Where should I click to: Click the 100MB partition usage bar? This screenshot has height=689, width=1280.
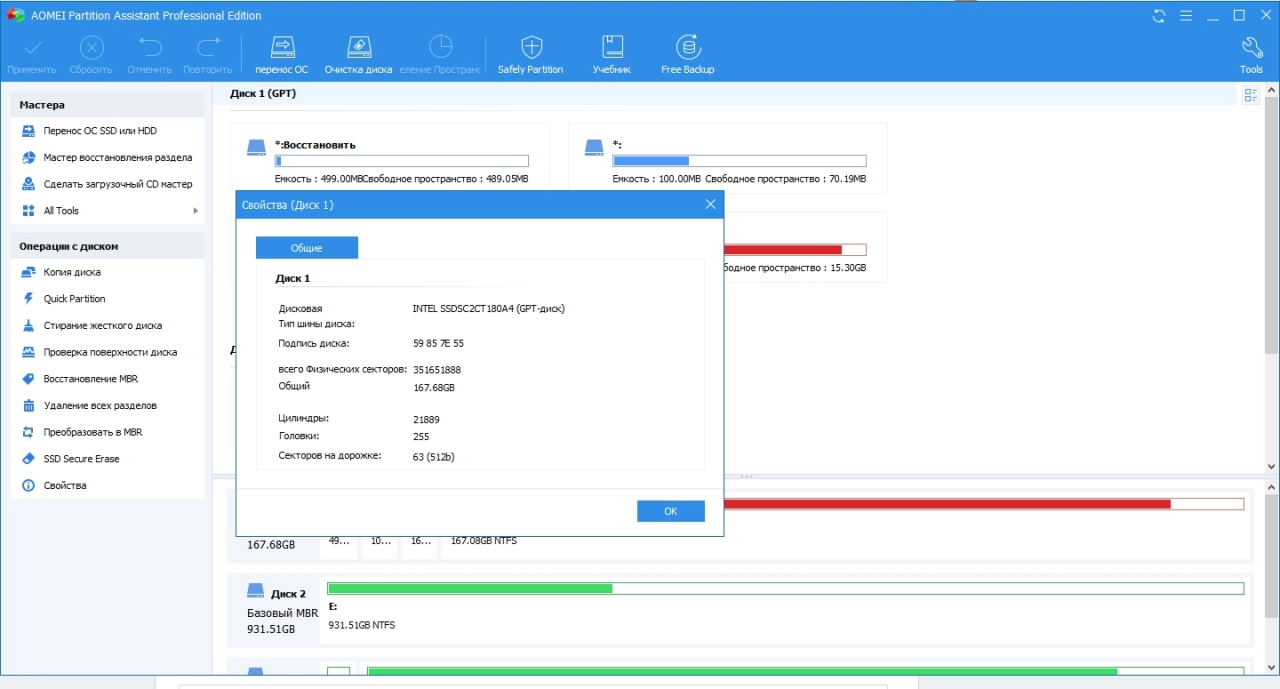click(739, 161)
